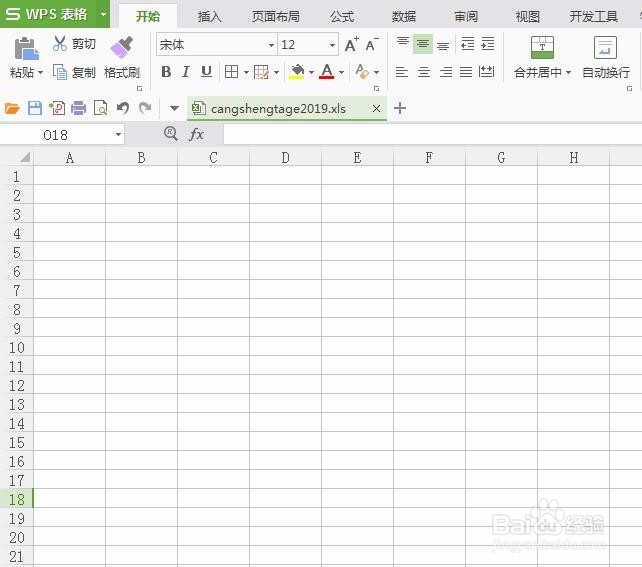Expand WPS menu dropdown arrow
Screen dimensions: 642x567
tap(104, 14)
